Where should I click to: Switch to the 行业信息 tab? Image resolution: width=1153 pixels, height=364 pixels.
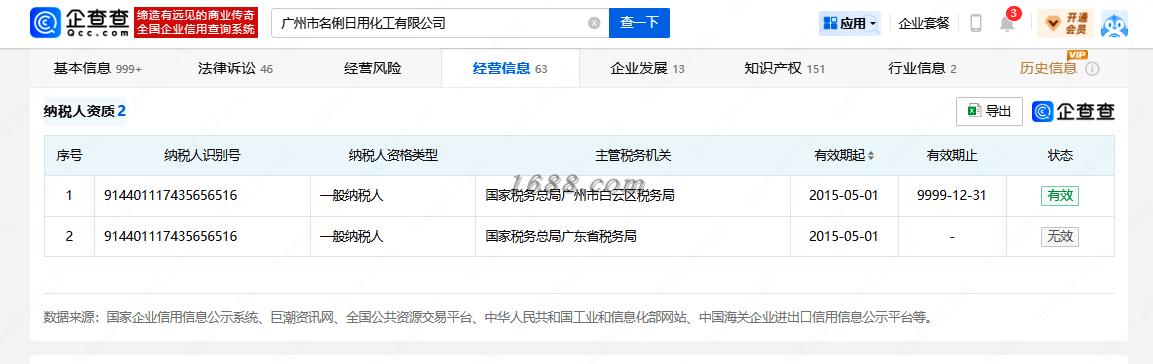coord(922,68)
